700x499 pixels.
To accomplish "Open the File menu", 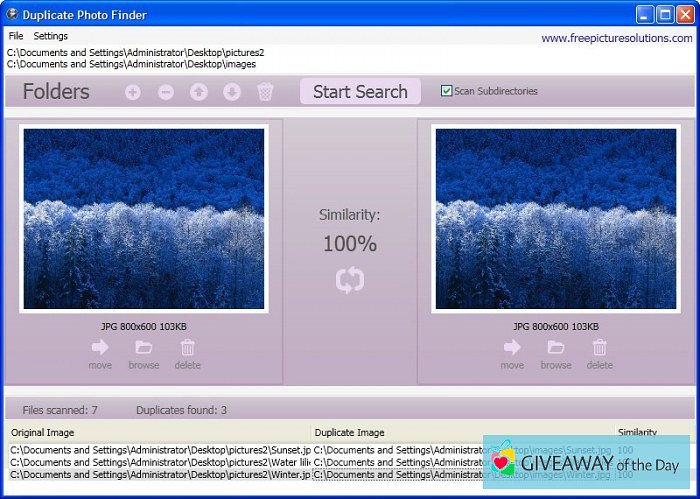I will (16, 36).
